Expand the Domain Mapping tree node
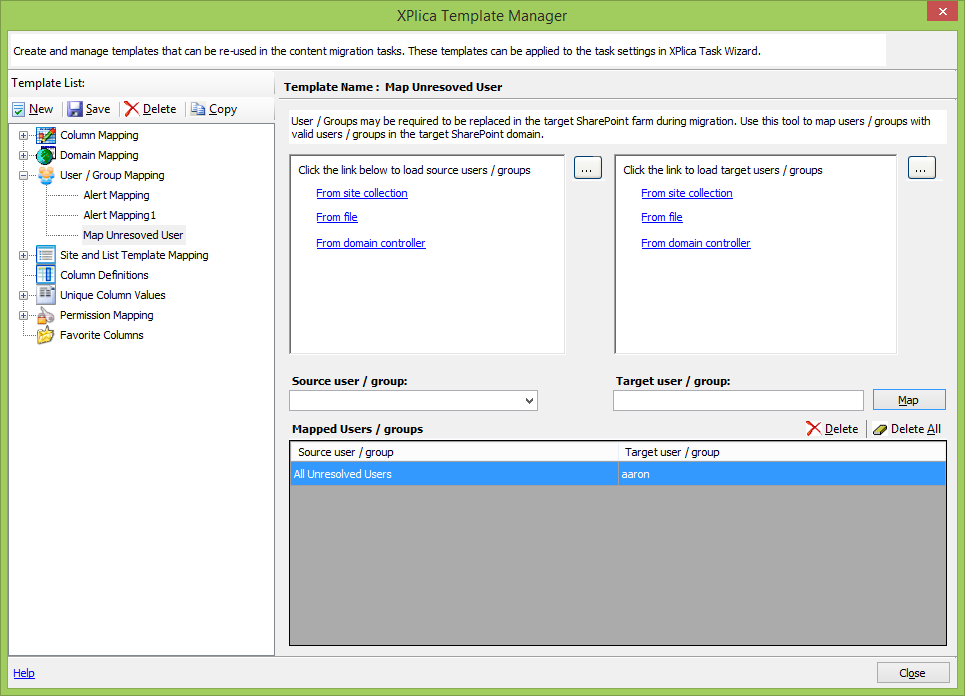Viewport: 965px width, 696px height. click(23, 156)
